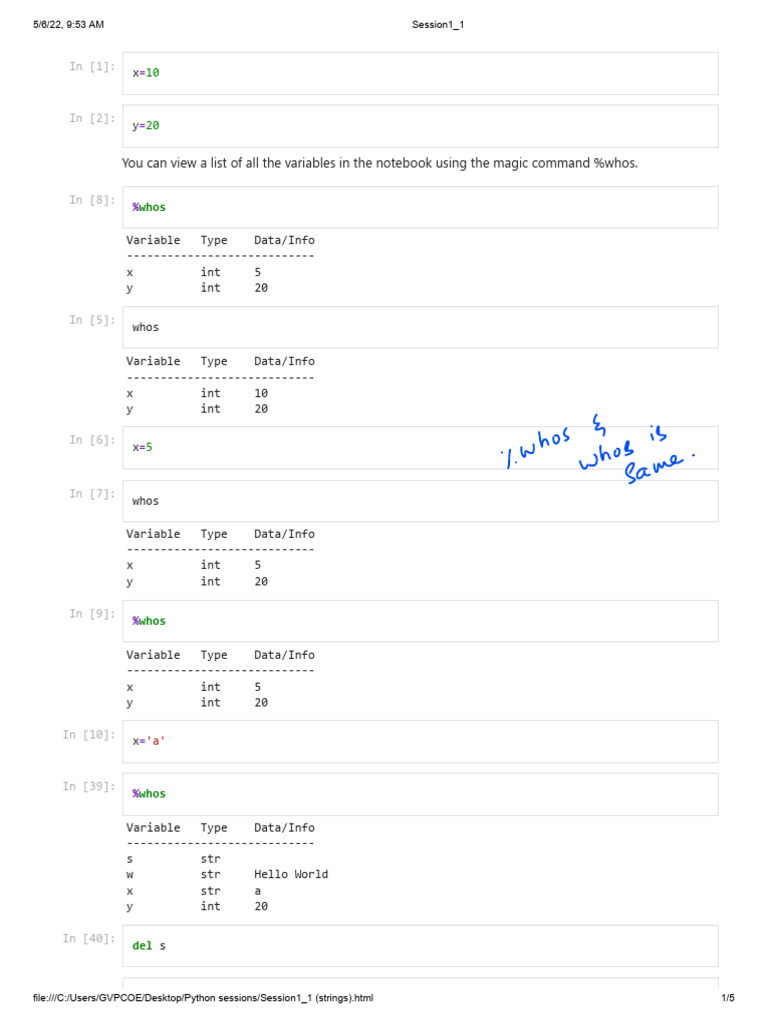Select the del s code cell
Viewport: 768px width, 1024px height.
point(420,946)
